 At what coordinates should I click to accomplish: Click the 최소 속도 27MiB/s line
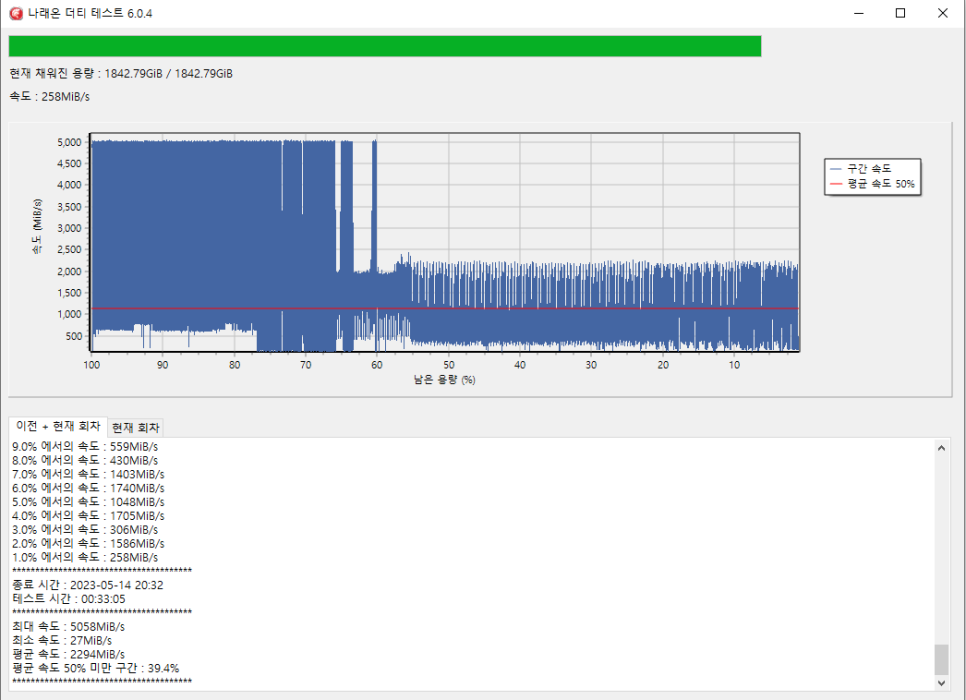(x=62, y=640)
